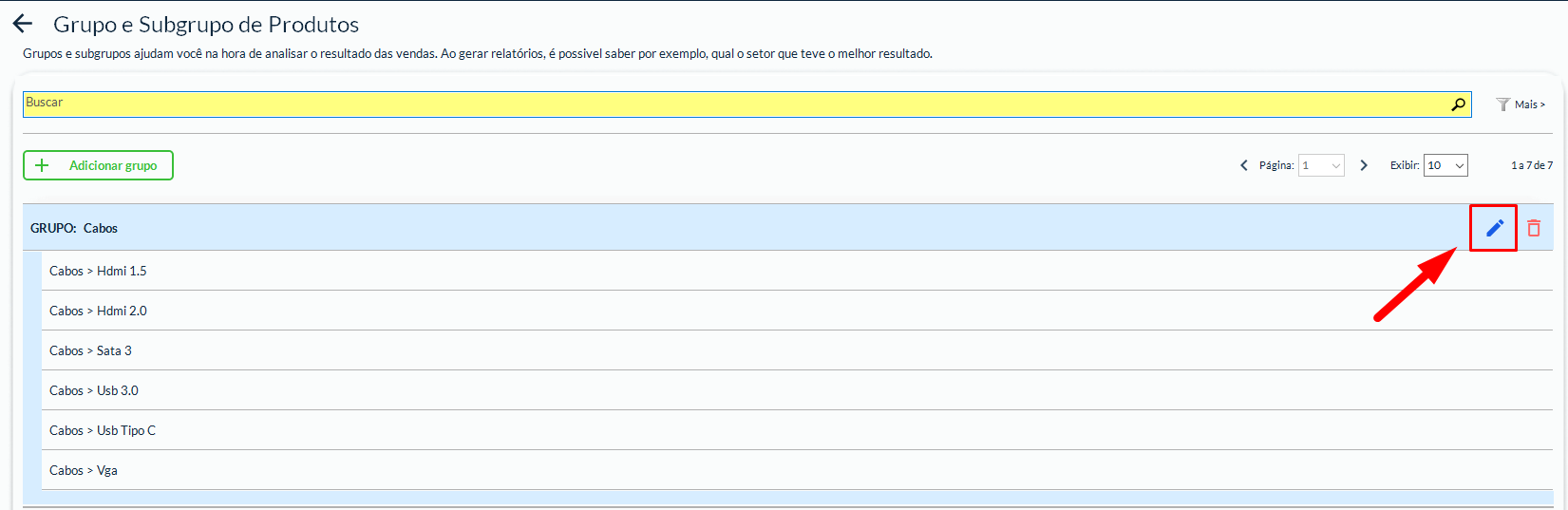Click the plus icon in Adicionar grupo
The image size is (1568, 510).
pyautogui.click(x=42, y=165)
